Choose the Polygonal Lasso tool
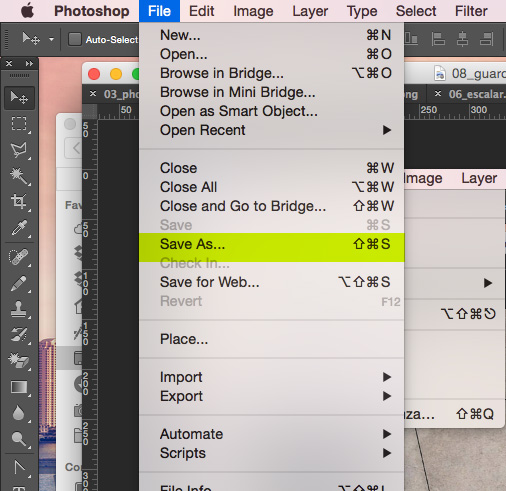The width and height of the screenshot is (506, 491). point(19,150)
